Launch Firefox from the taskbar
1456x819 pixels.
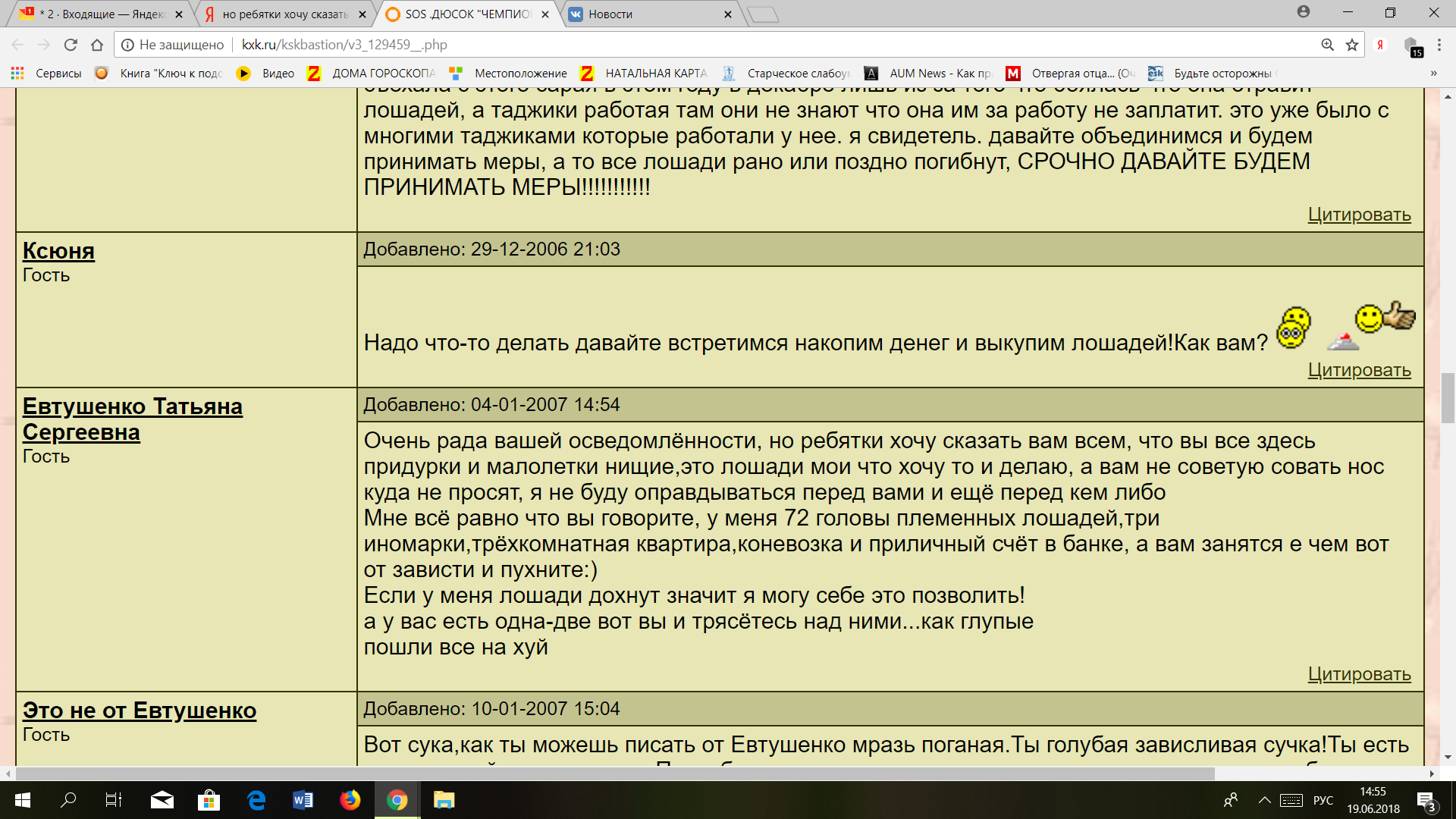click(350, 800)
